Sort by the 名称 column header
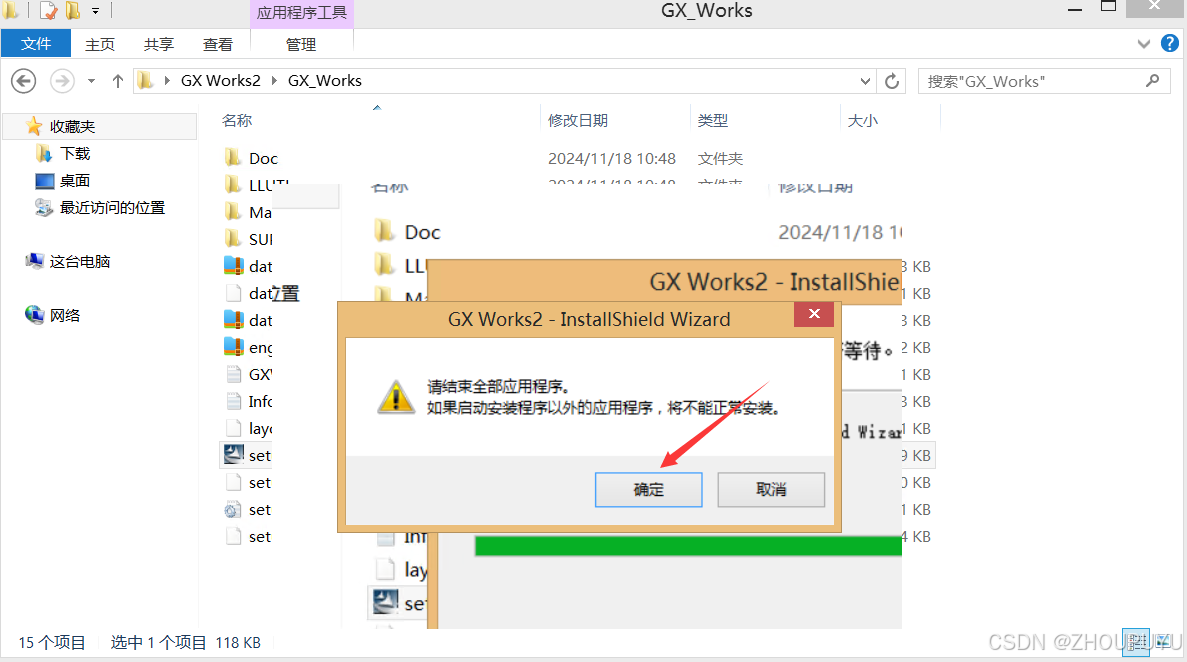 click(236, 120)
